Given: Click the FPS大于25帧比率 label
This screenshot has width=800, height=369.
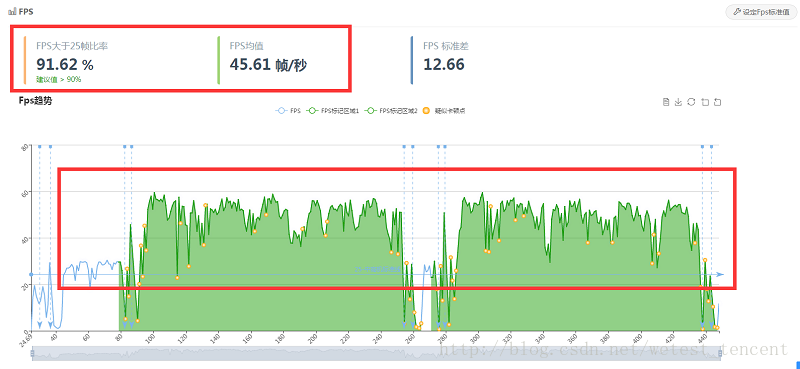Looking at the screenshot, I should (x=72, y=46).
